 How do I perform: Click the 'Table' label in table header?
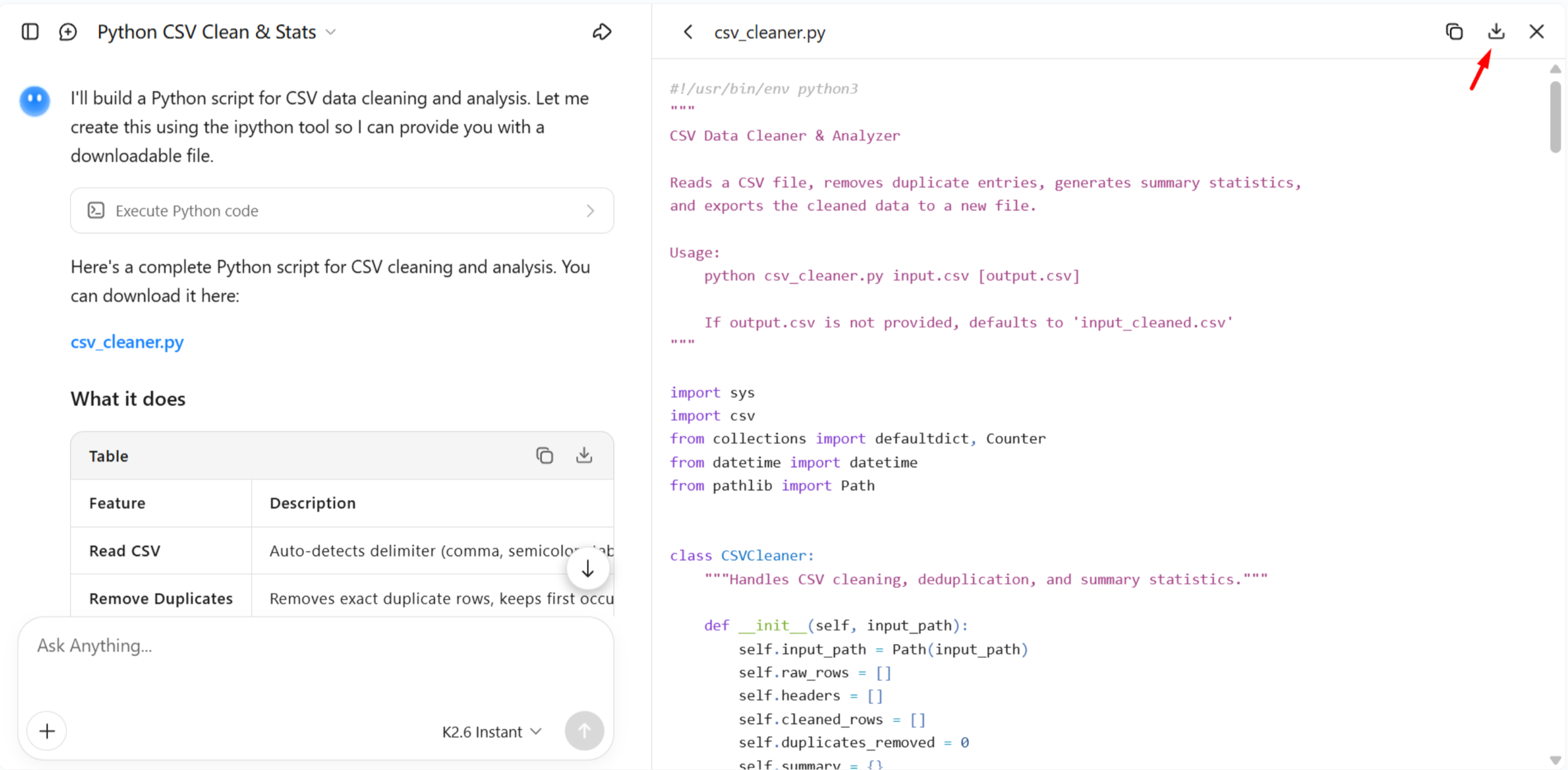[109, 456]
